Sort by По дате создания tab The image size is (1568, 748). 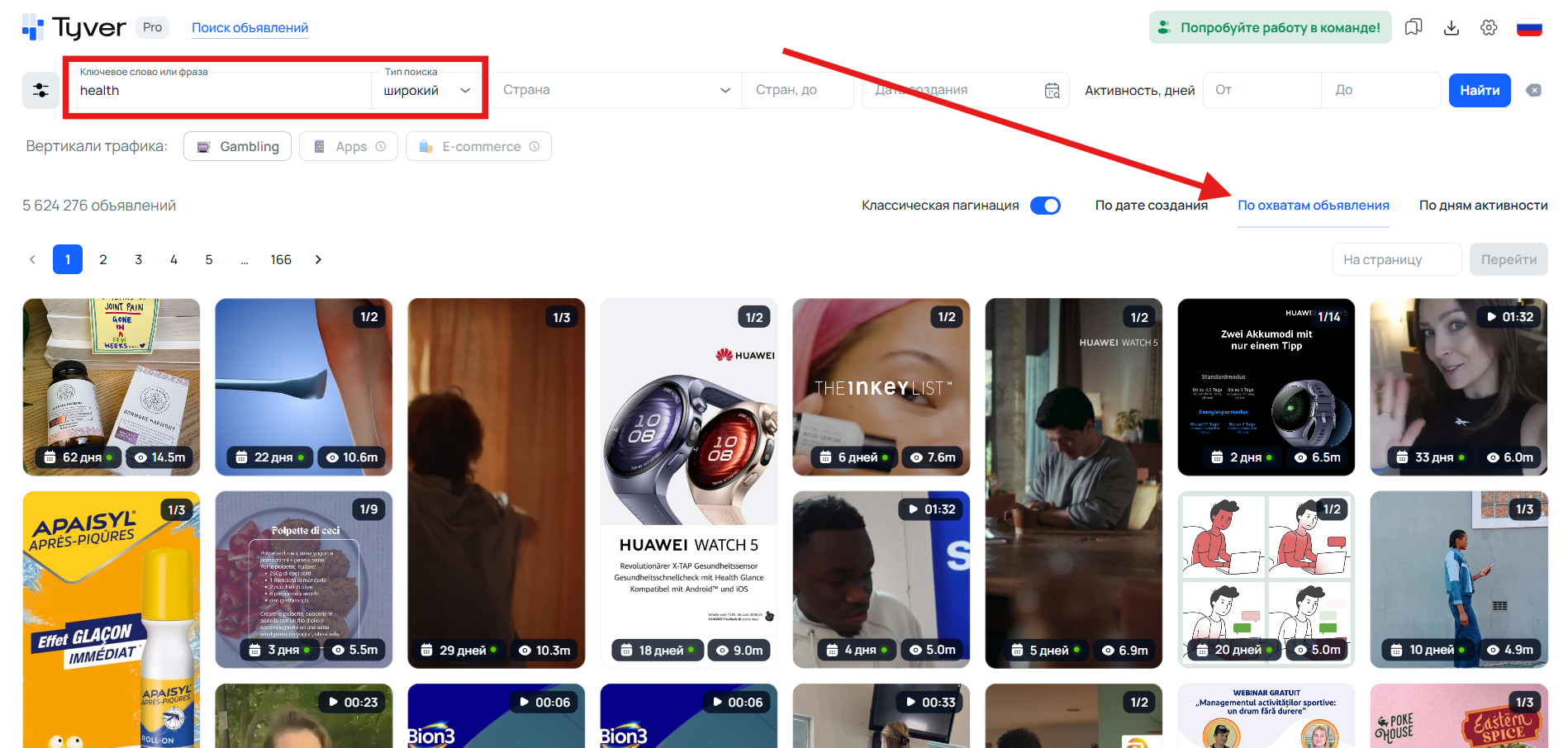pos(1151,206)
